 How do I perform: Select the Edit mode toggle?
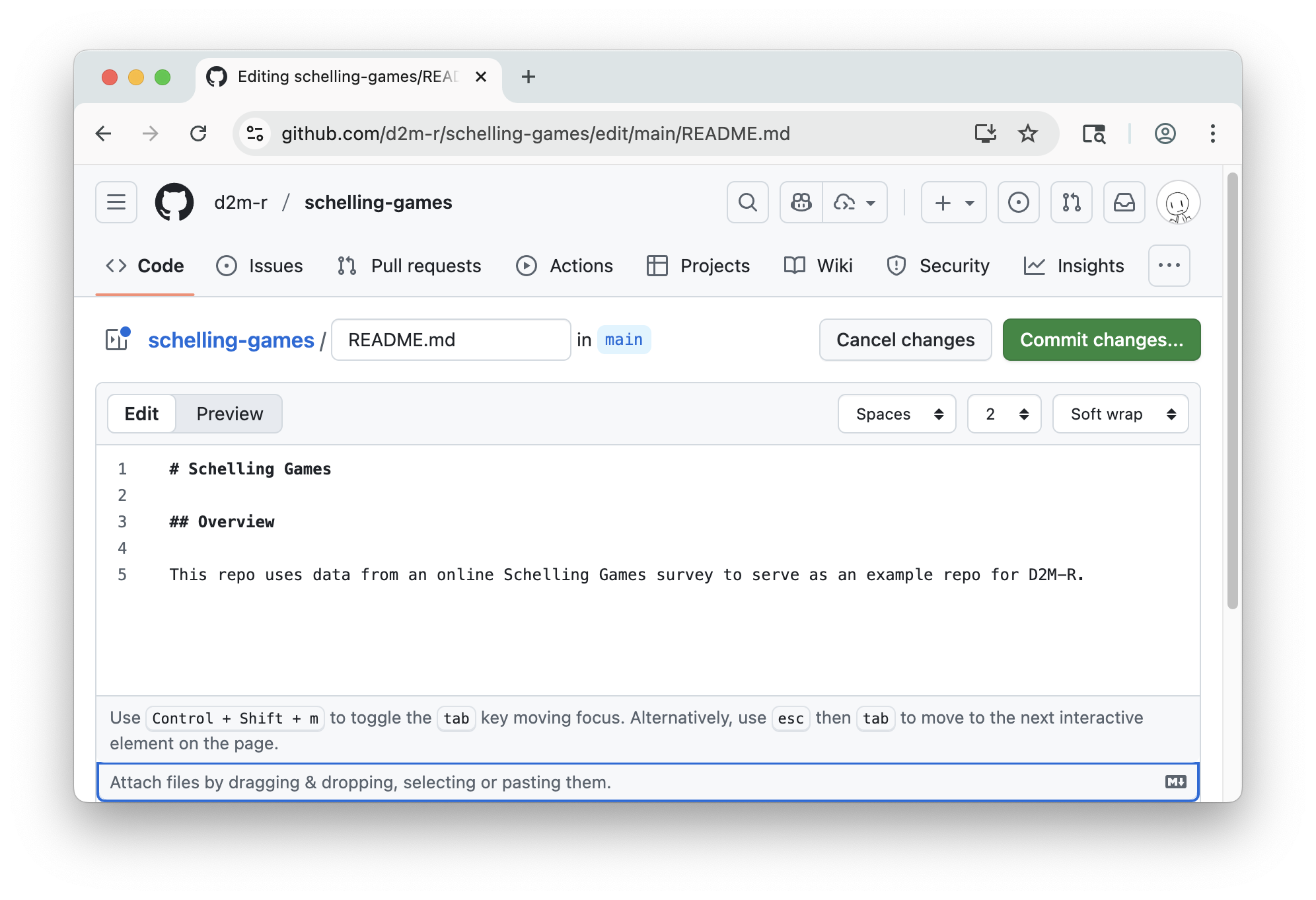tap(141, 414)
